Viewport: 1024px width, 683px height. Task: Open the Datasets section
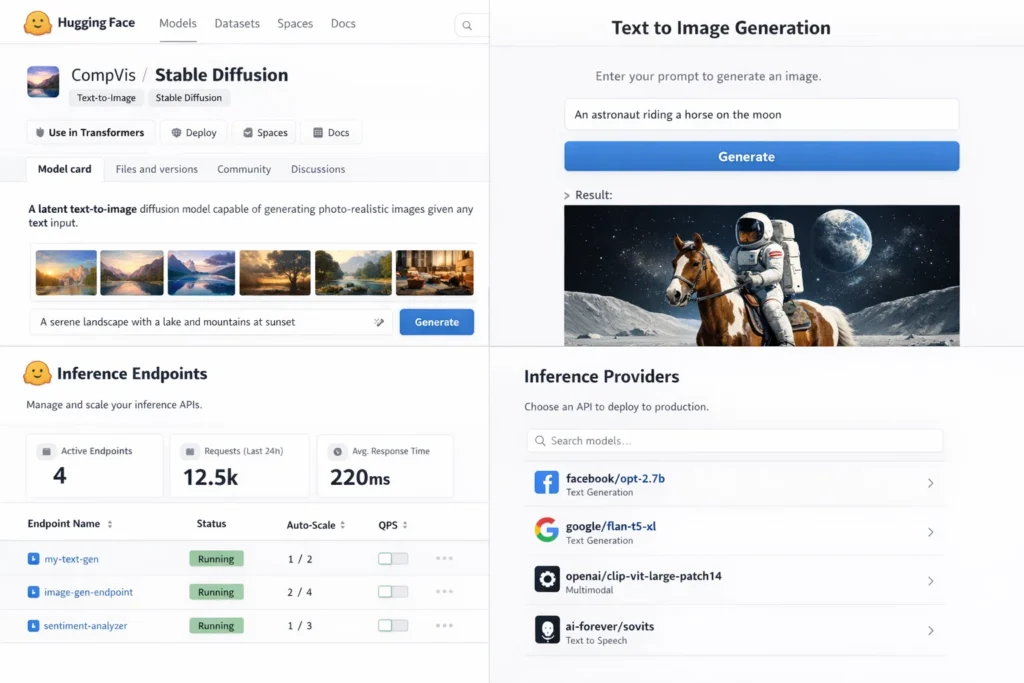[x=237, y=23]
